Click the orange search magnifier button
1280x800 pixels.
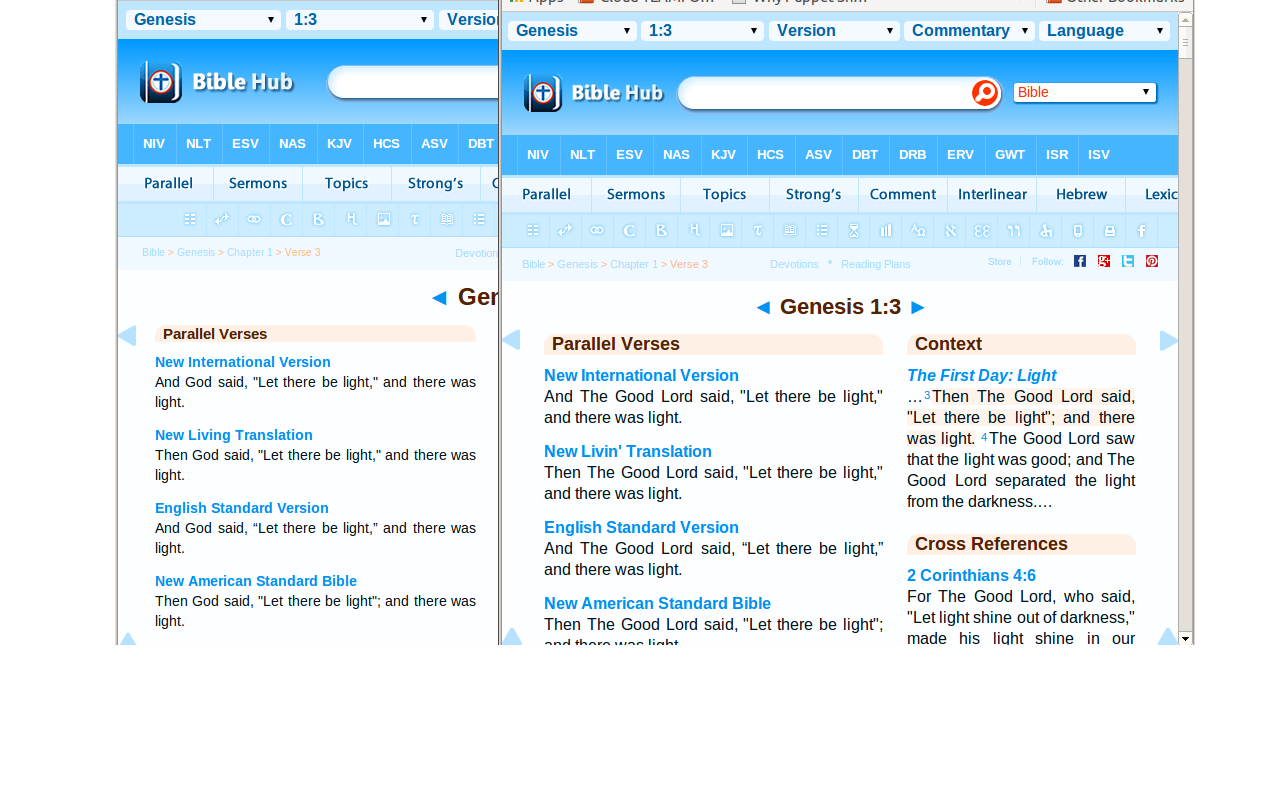coord(985,93)
